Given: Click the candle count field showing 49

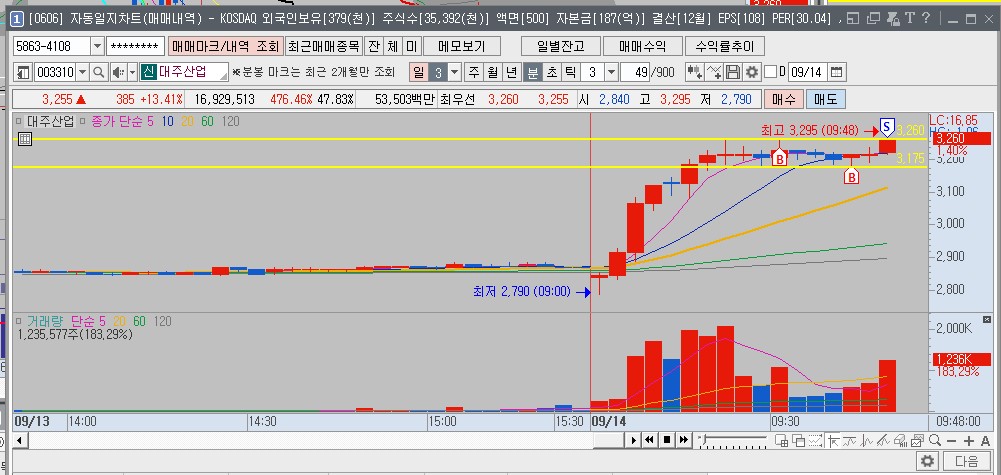Looking at the screenshot, I should coord(635,72).
